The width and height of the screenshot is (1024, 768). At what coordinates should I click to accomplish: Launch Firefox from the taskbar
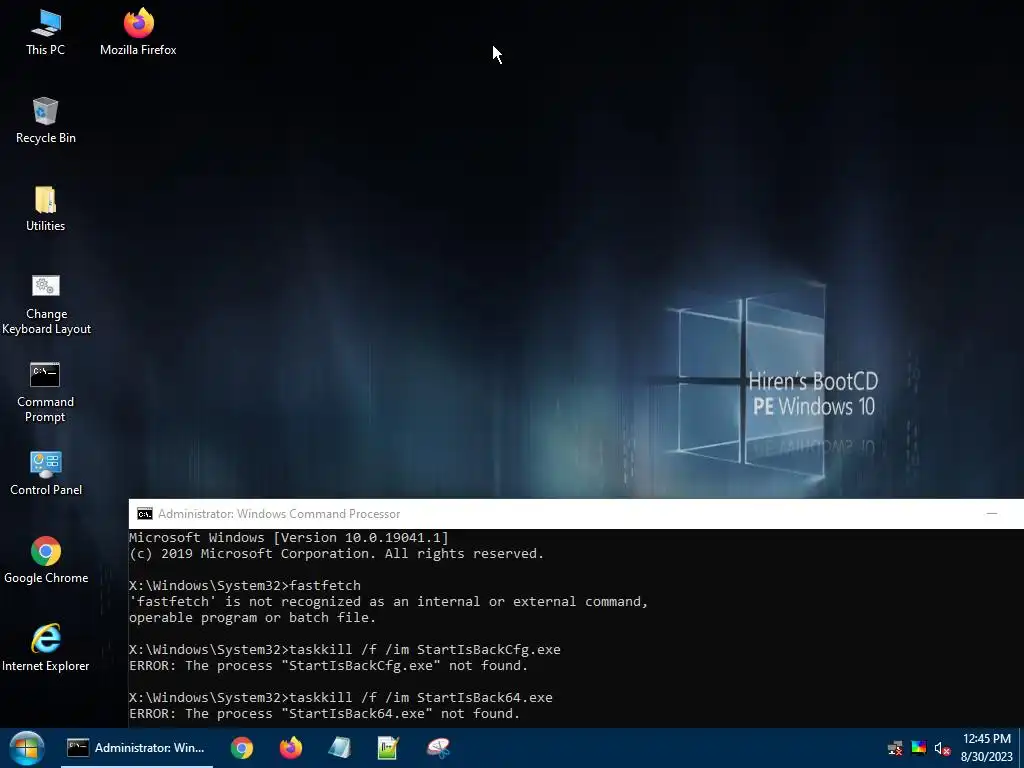(x=291, y=748)
